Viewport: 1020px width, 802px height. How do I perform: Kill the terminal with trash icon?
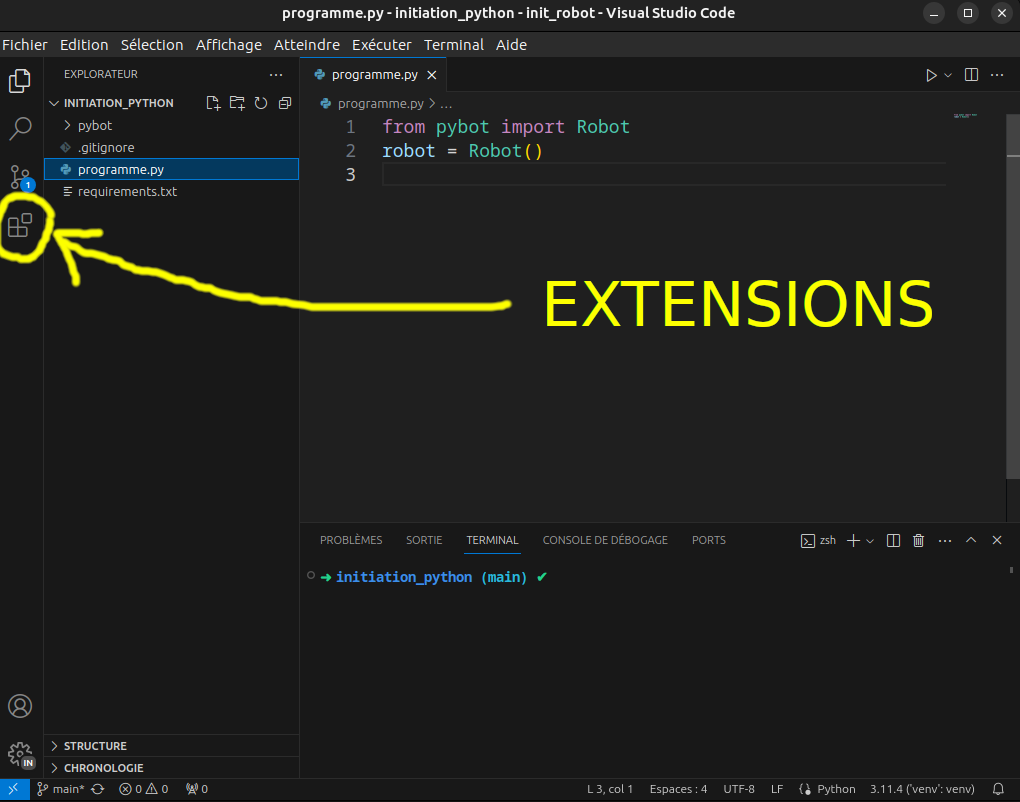pyautogui.click(x=919, y=541)
